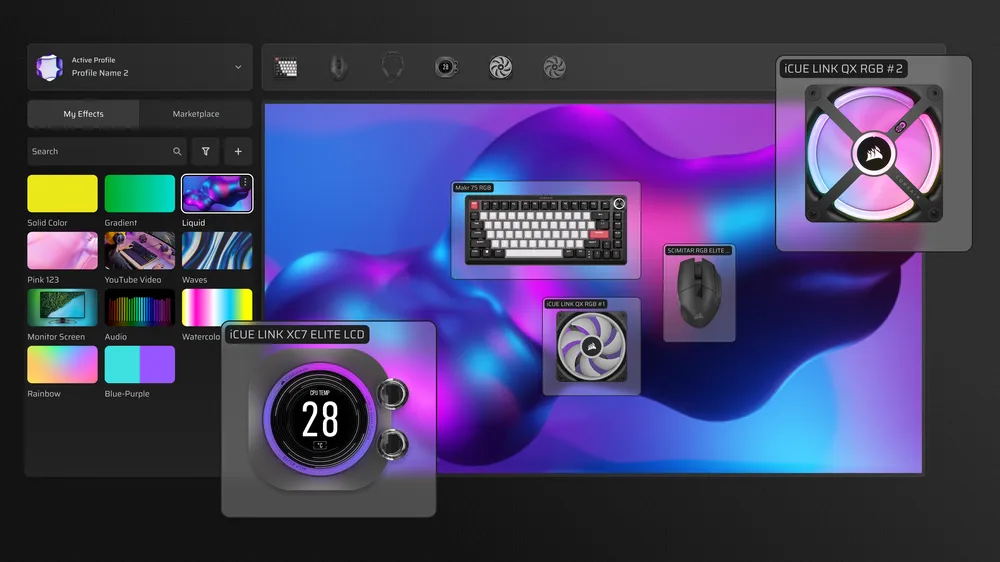
Task: Select the second fan icon in top bar
Action: click(x=555, y=67)
